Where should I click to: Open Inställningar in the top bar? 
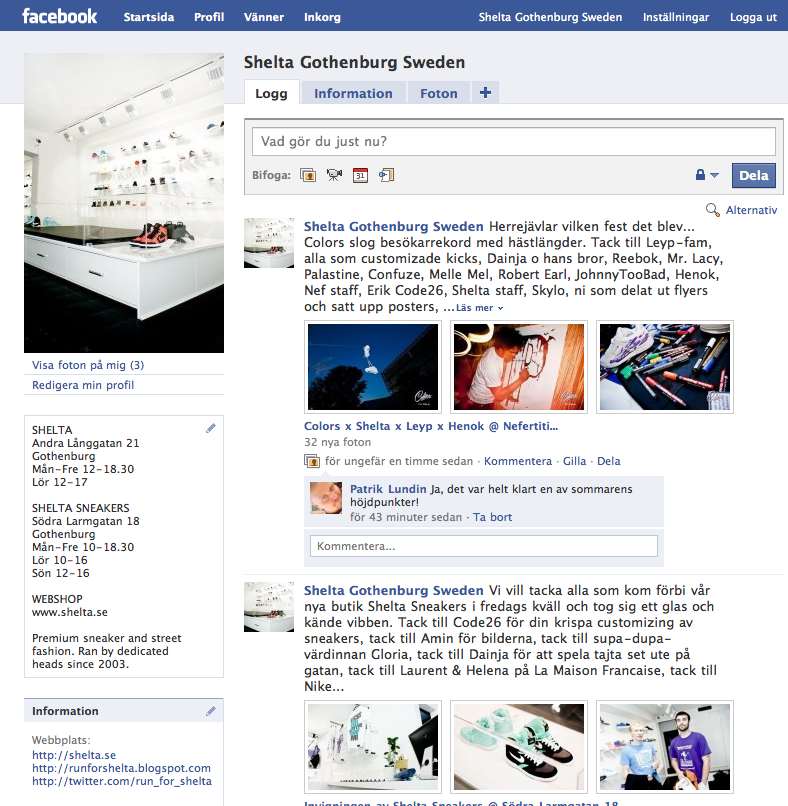click(x=675, y=17)
